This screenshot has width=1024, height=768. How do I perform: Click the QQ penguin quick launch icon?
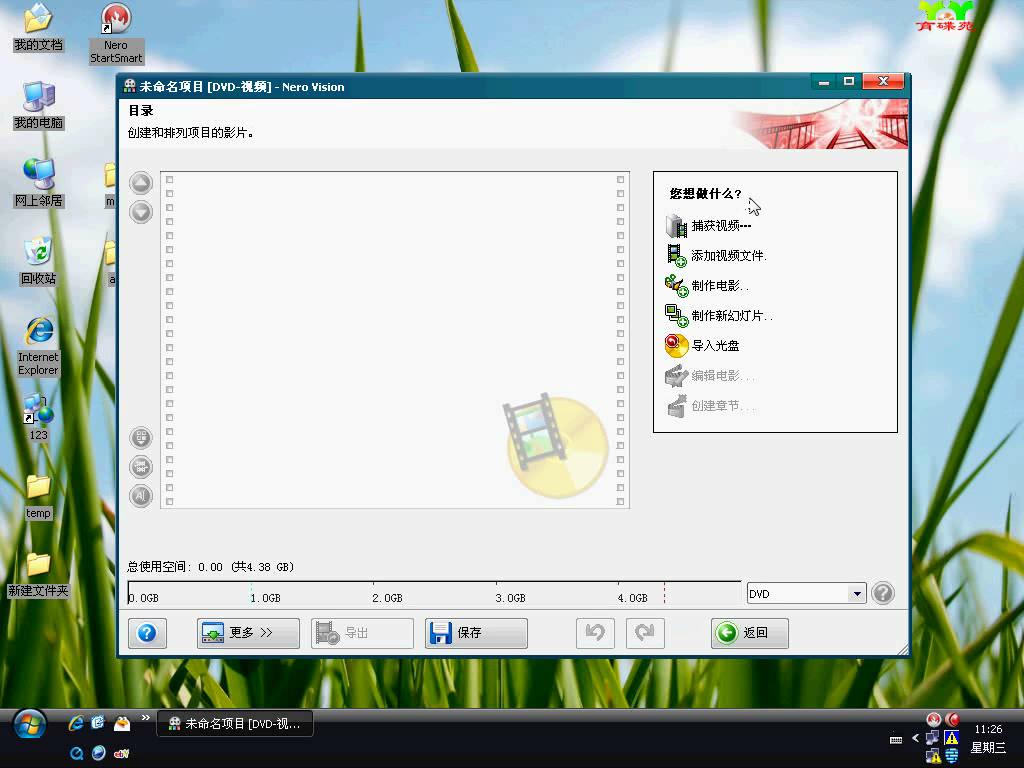point(121,723)
